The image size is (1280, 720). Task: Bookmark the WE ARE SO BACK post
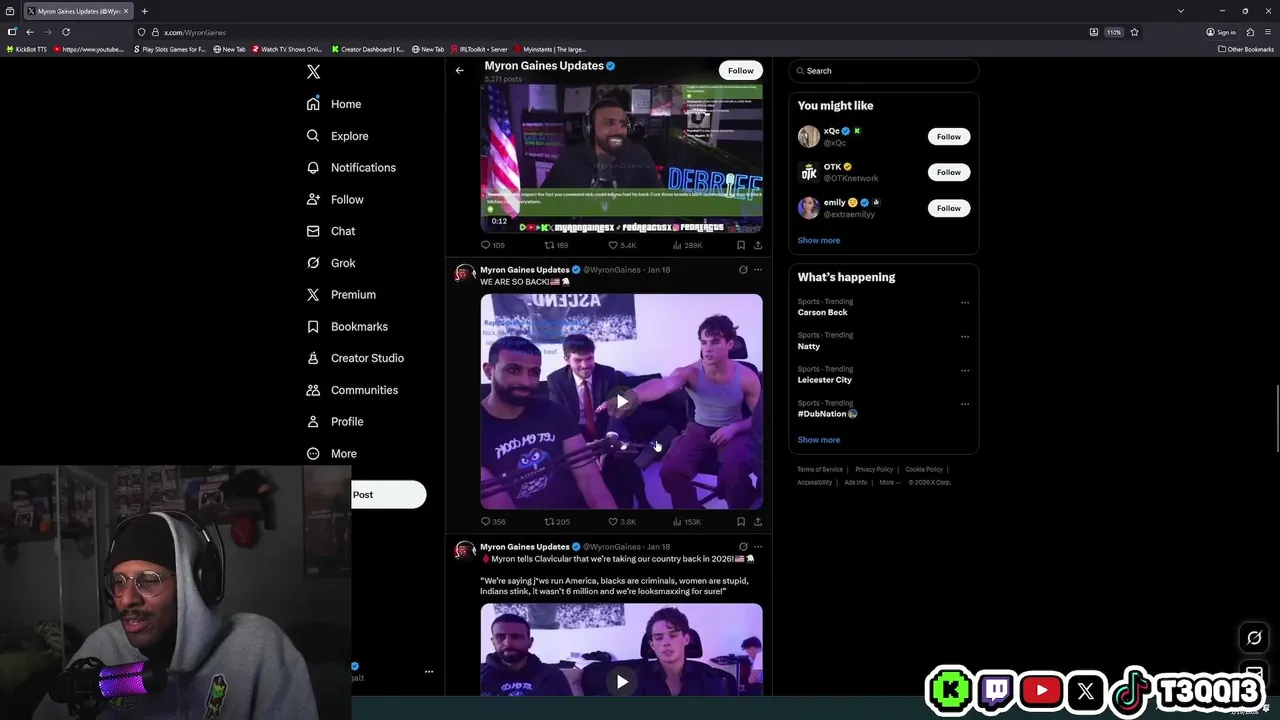point(740,522)
